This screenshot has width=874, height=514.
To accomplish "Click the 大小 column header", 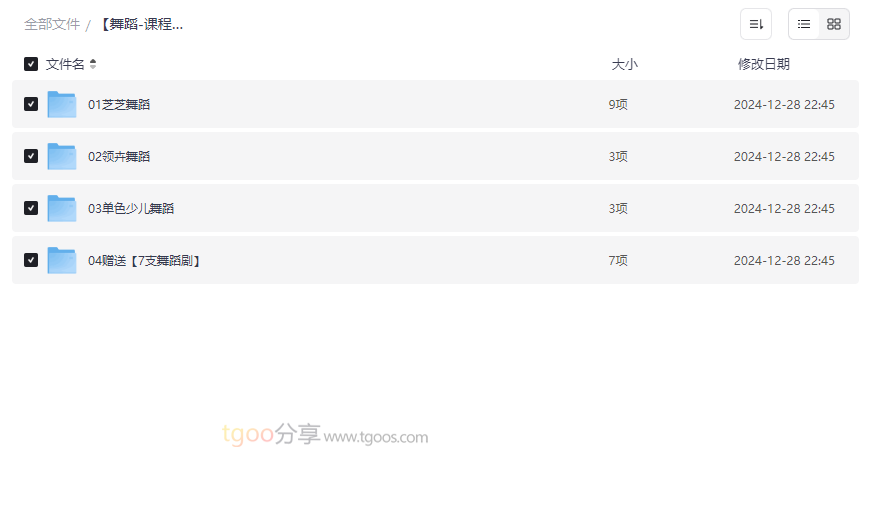I will pos(624,64).
